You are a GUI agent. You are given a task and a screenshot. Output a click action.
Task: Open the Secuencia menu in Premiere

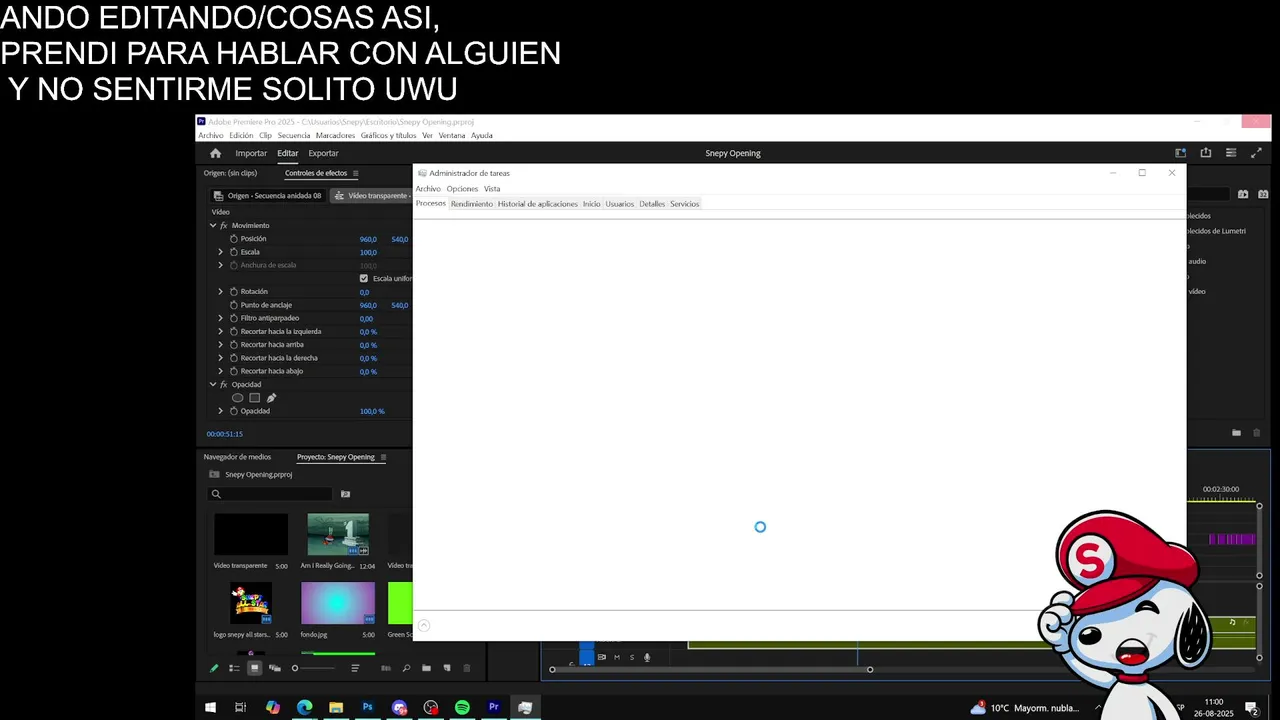click(294, 136)
